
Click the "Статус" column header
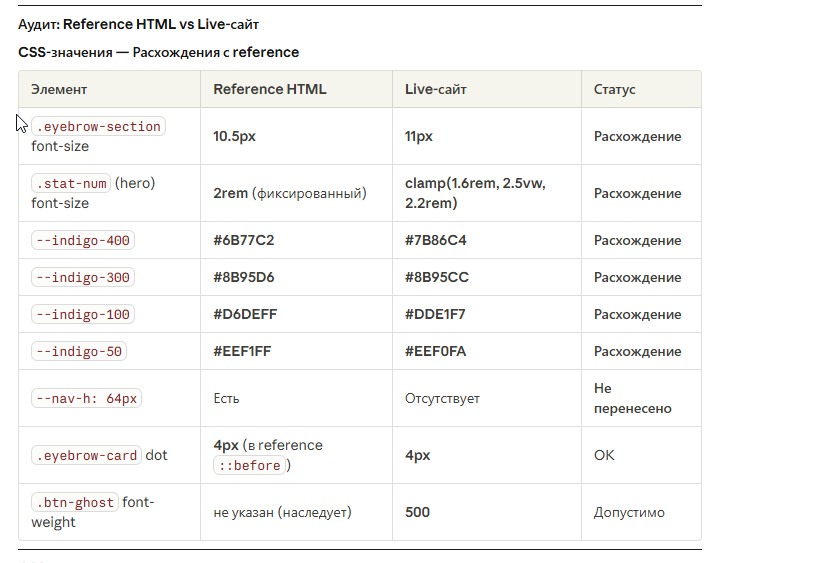614,89
